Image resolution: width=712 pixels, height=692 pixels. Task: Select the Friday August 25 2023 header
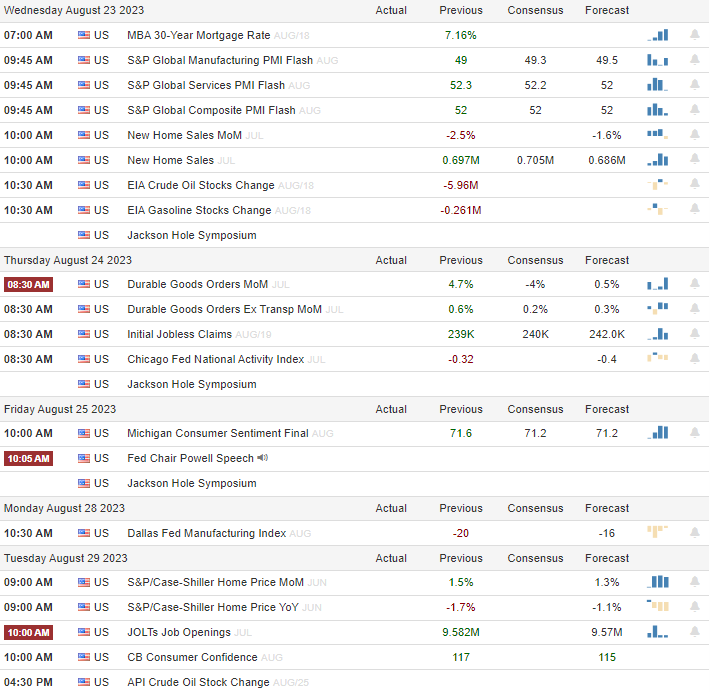click(x=60, y=409)
